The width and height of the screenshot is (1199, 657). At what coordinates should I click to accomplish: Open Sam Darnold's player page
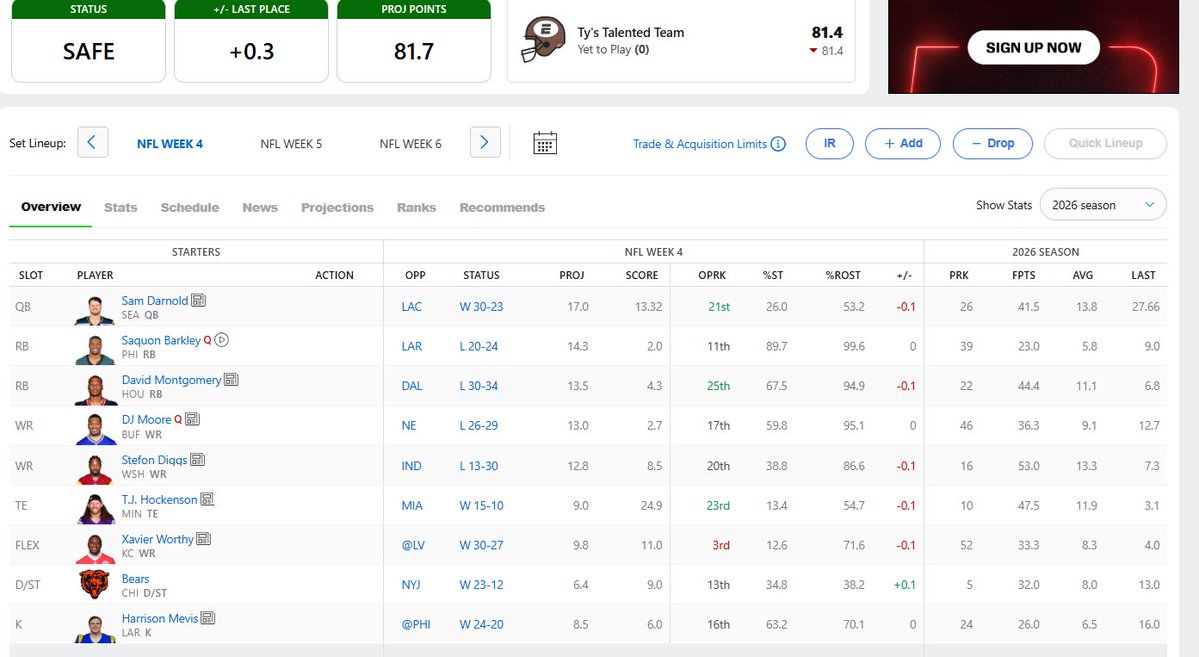coord(154,301)
